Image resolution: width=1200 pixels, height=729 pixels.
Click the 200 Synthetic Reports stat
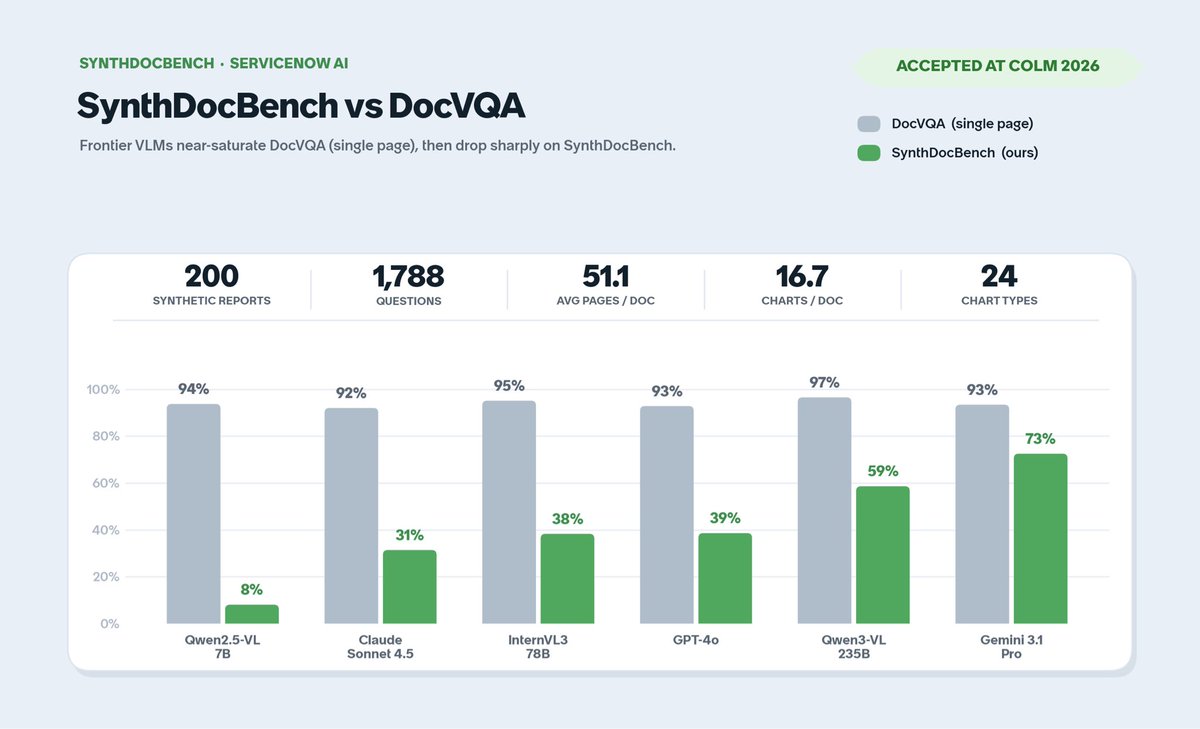coord(211,285)
